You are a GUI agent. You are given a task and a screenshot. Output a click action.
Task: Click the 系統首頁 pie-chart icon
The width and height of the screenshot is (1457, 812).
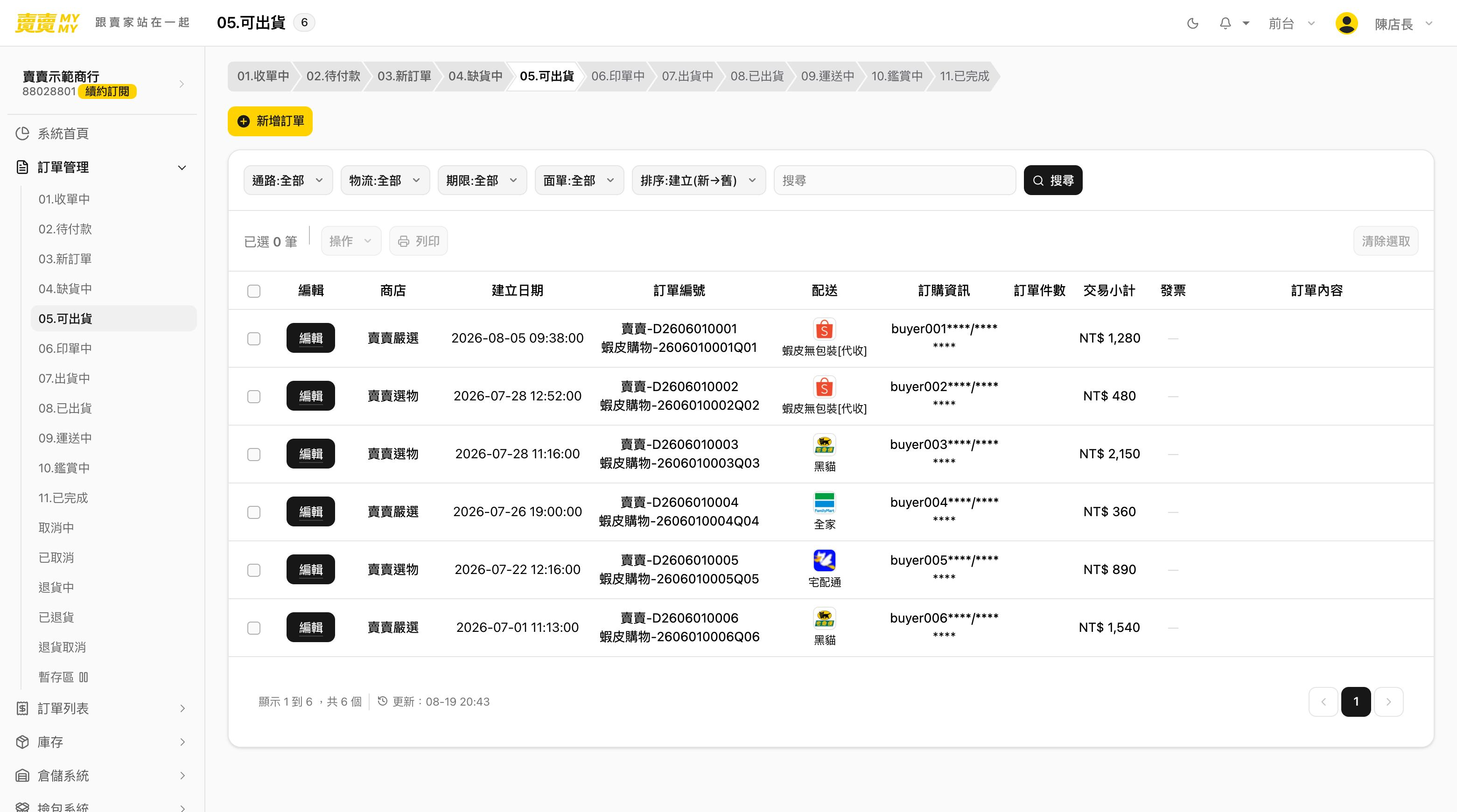[22, 133]
